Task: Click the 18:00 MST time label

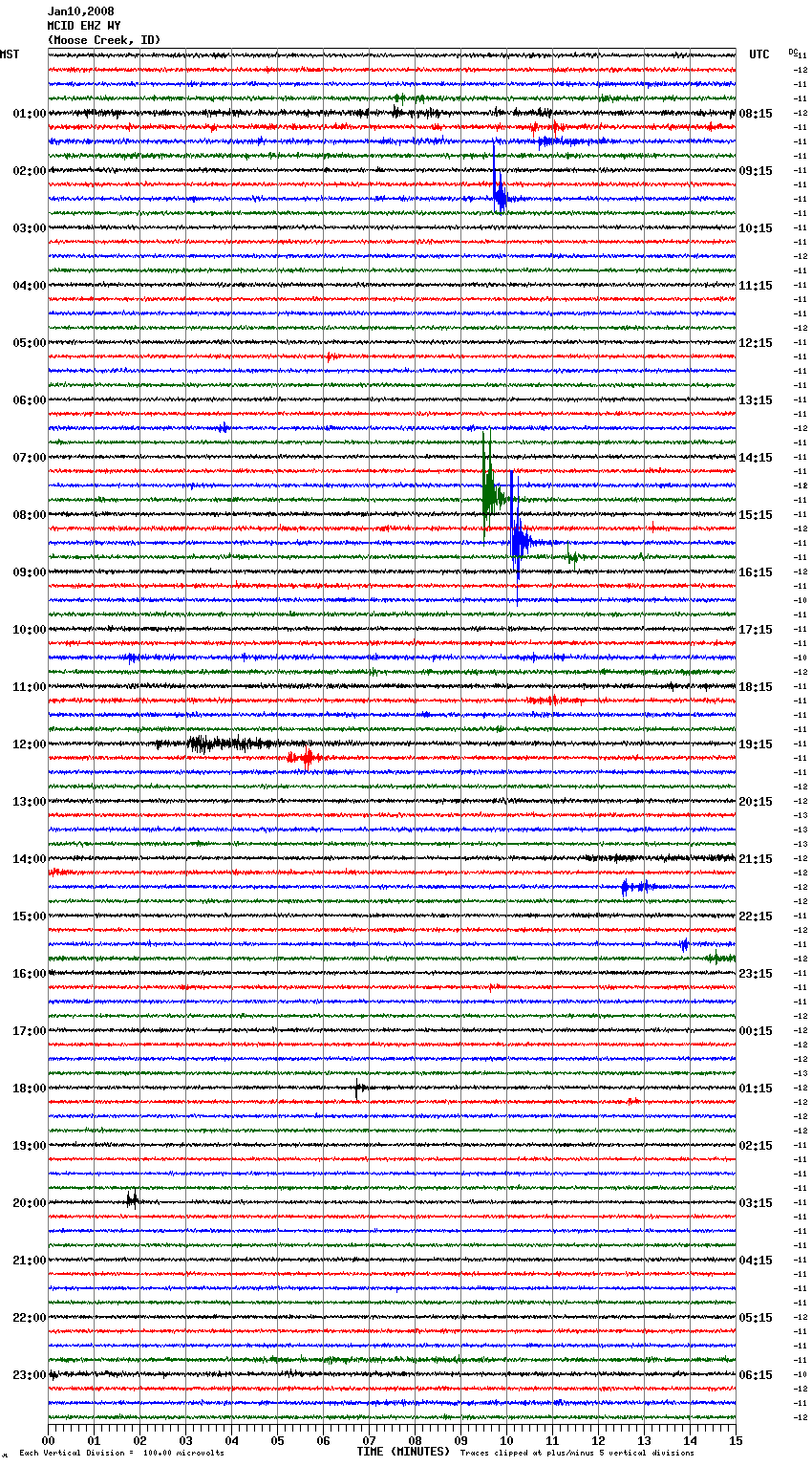Action: (29, 1089)
